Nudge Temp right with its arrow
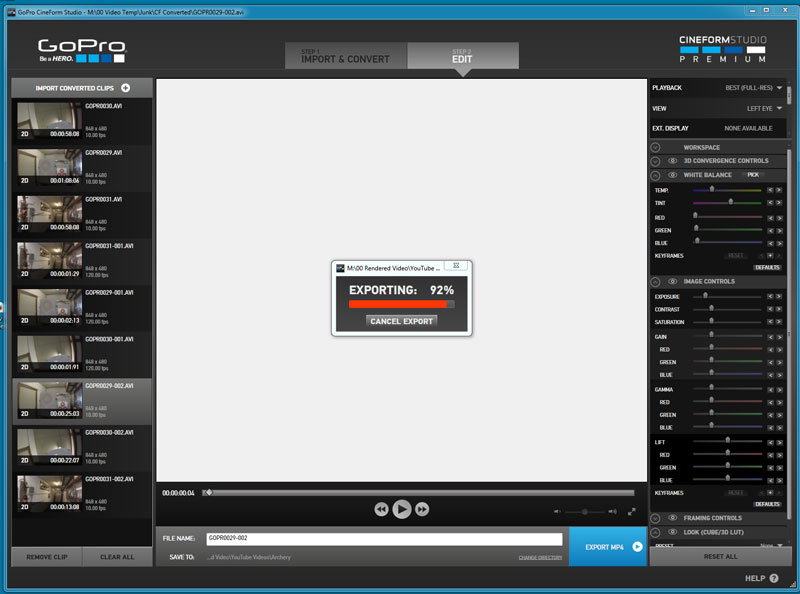The height and width of the screenshot is (594, 800). 779,190
